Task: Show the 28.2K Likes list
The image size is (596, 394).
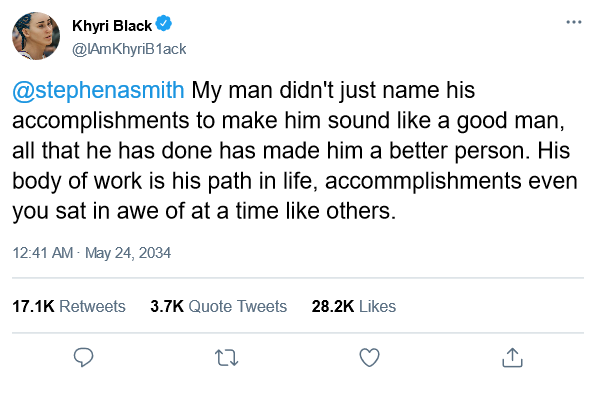Action: [354, 306]
